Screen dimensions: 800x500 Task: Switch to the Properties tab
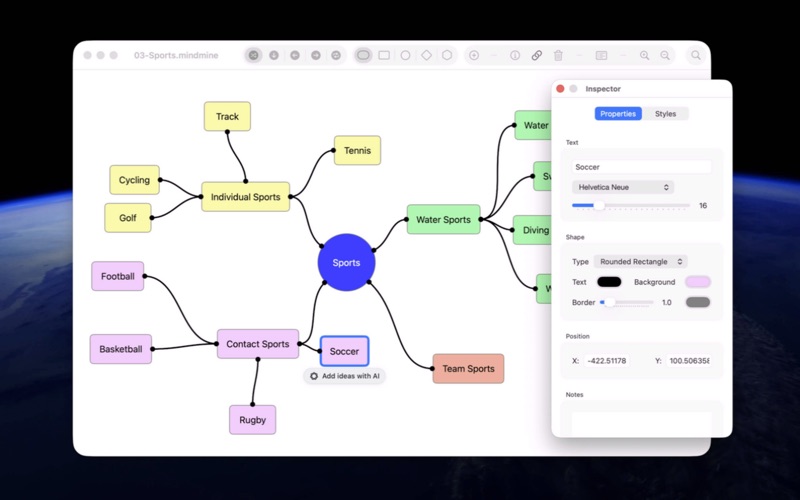coord(618,114)
